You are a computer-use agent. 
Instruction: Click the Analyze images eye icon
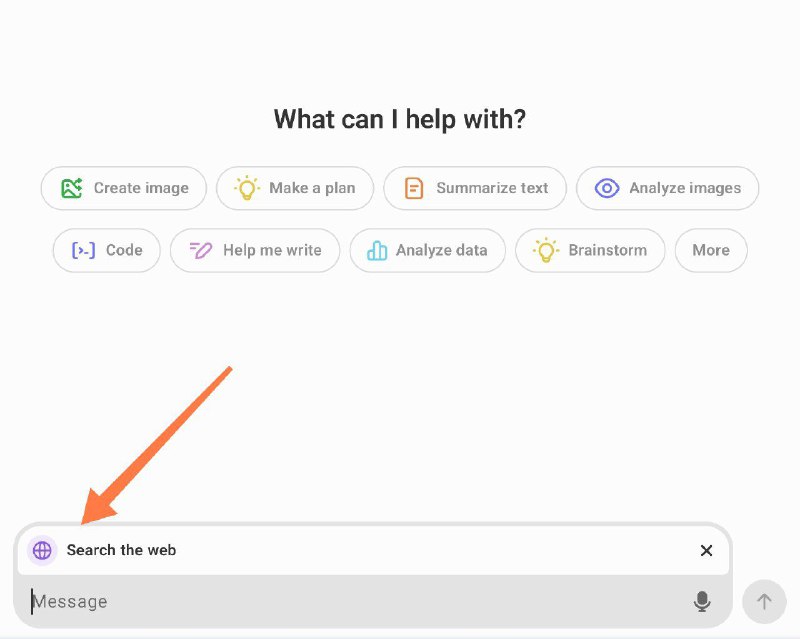[x=607, y=188]
